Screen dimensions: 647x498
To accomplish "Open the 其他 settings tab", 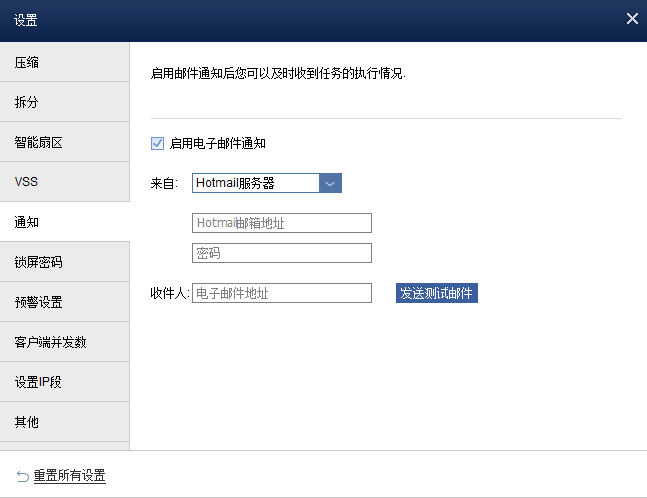I will [x=65, y=422].
